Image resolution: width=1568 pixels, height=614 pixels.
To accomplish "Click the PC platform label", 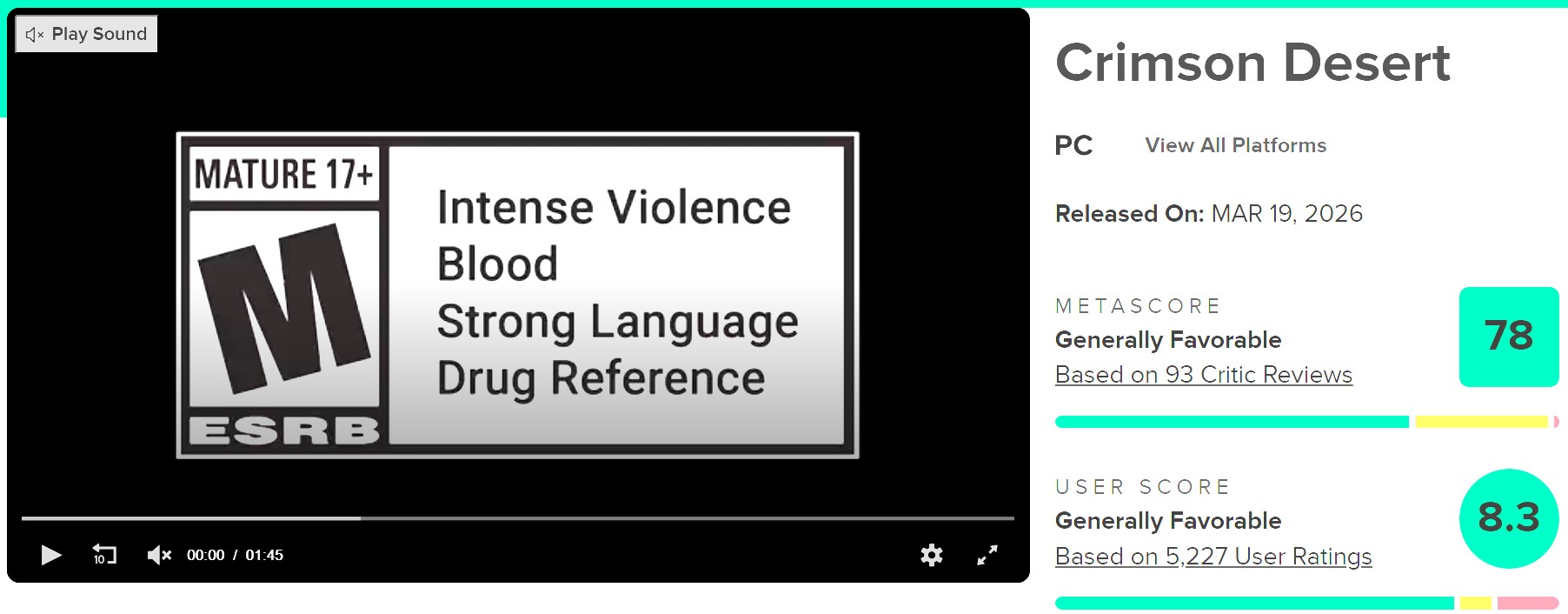I will (1073, 145).
